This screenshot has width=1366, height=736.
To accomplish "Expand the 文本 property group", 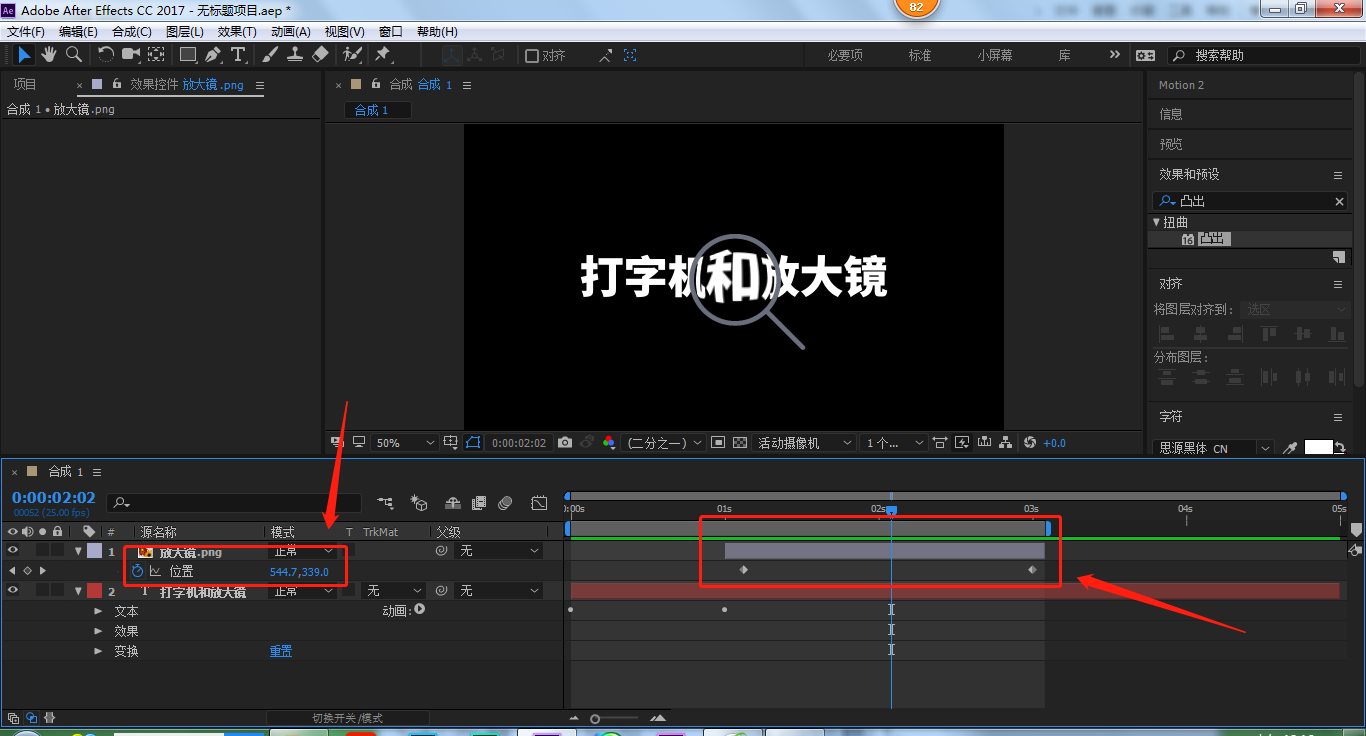I will pos(98,610).
